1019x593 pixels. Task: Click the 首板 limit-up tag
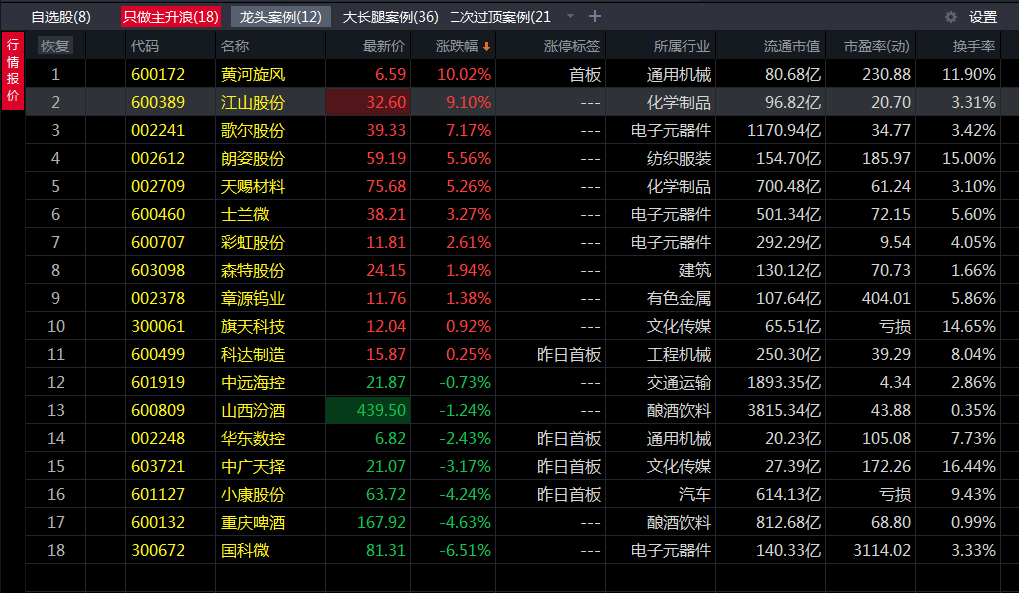pos(585,75)
